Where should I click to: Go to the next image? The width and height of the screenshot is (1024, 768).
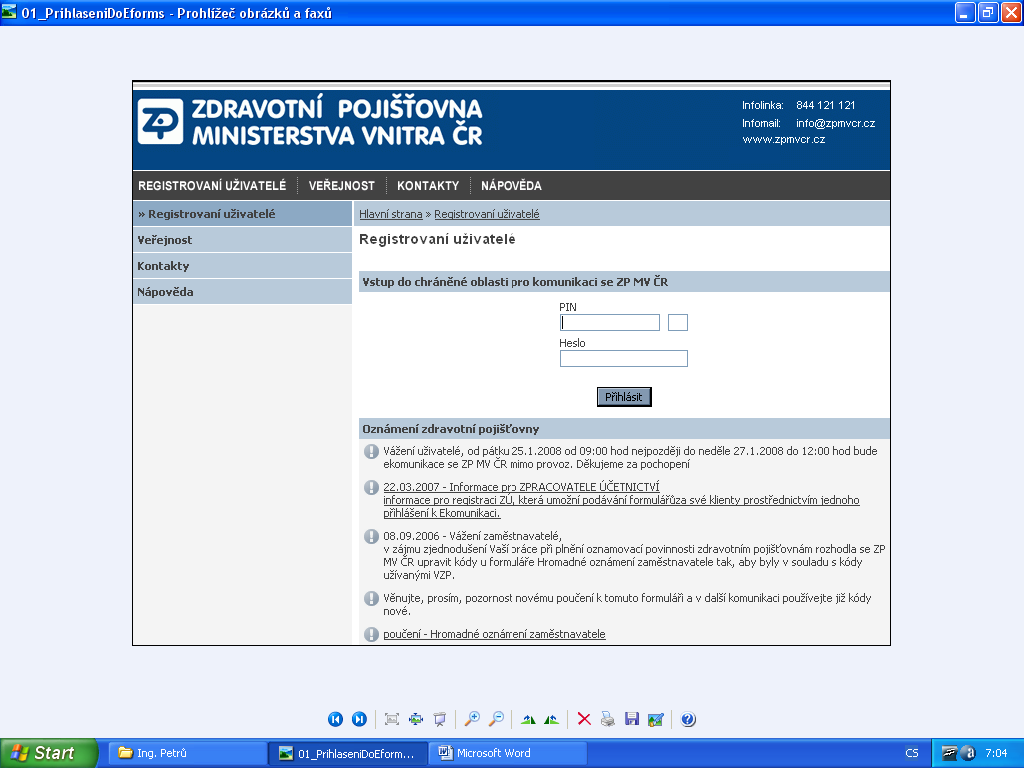click(359, 719)
